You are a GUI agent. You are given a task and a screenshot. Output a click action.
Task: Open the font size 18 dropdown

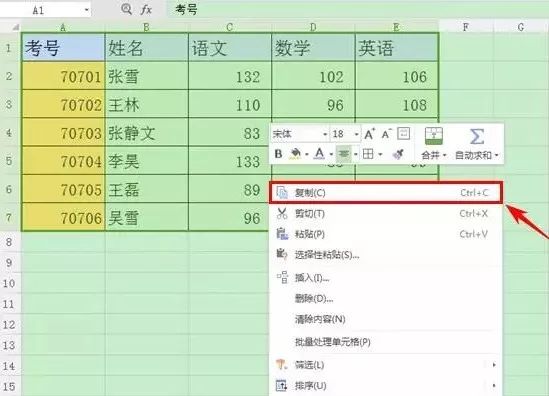pyautogui.click(x=356, y=134)
